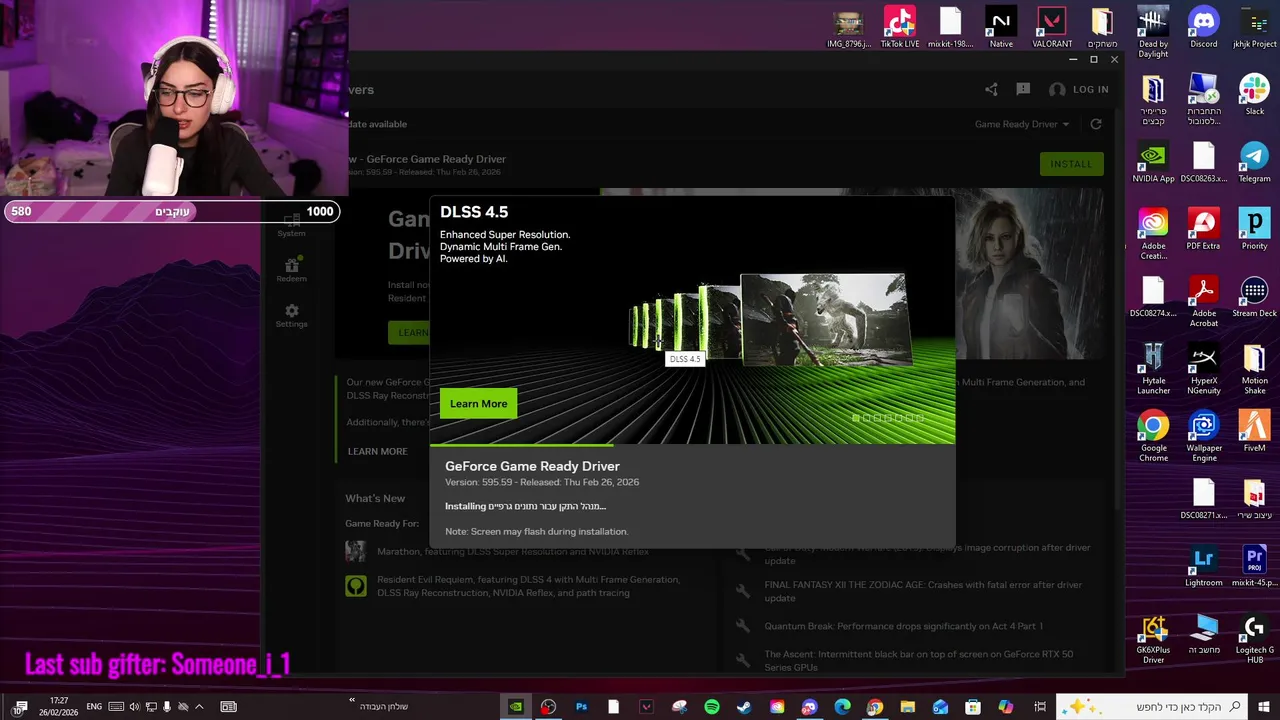
Task: Open FiveM desktop shortcut
Action: [x=1254, y=431]
